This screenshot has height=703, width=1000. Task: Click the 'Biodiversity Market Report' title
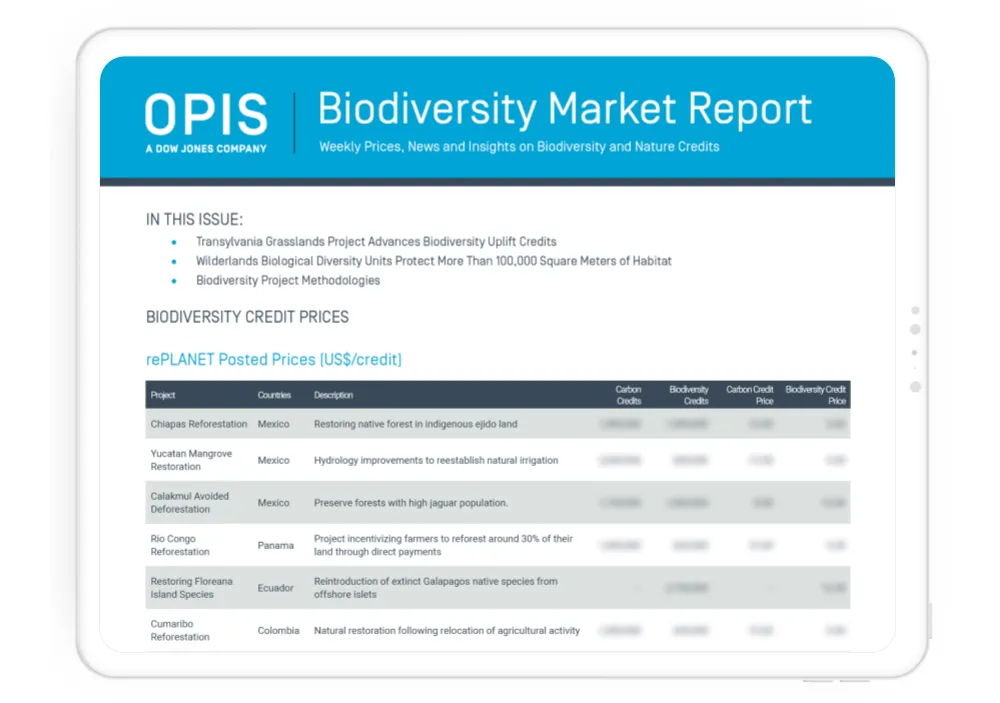click(564, 108)
